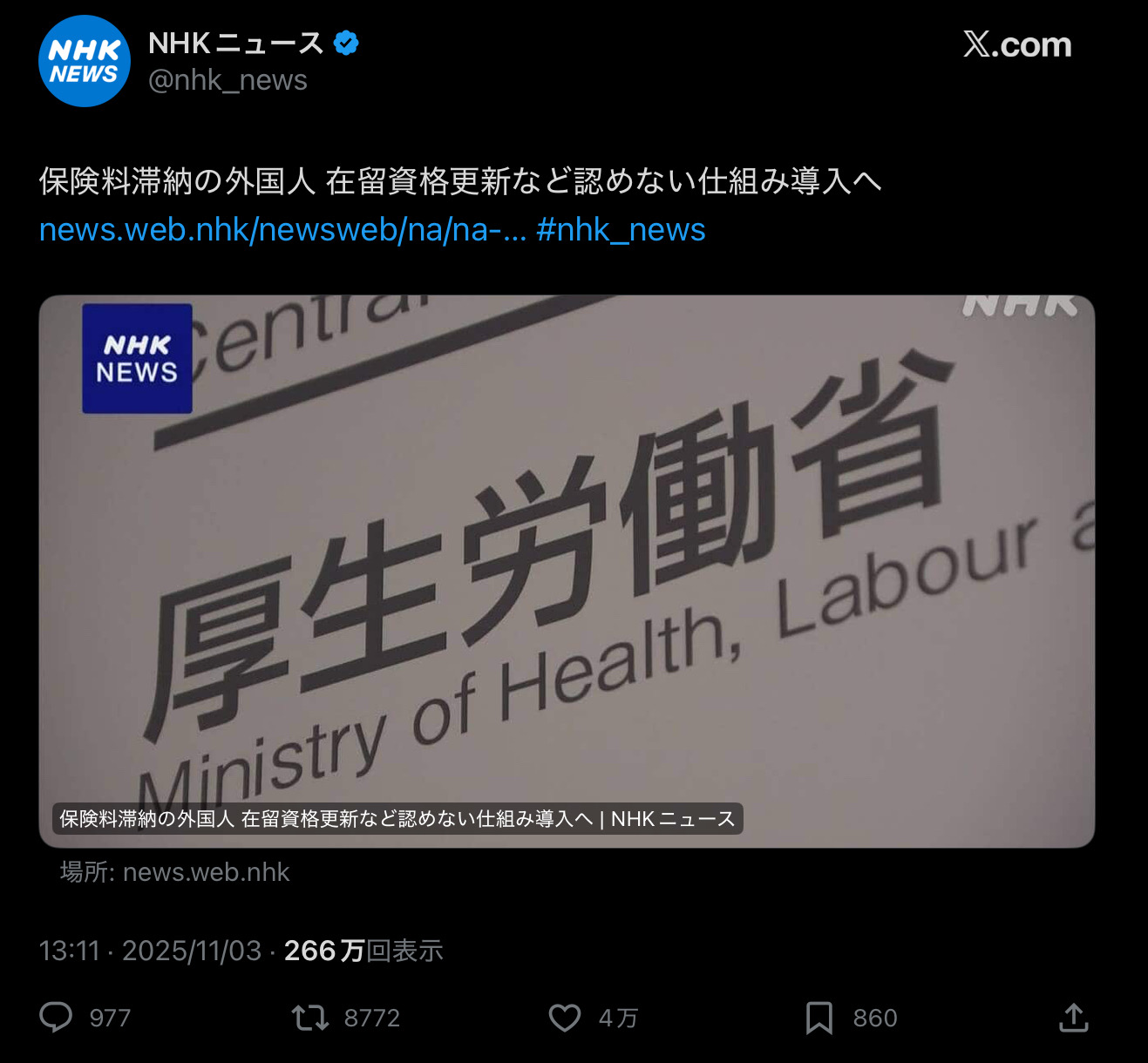
Task: Open the Ministry of Health article card
Action: click(567, 571)
